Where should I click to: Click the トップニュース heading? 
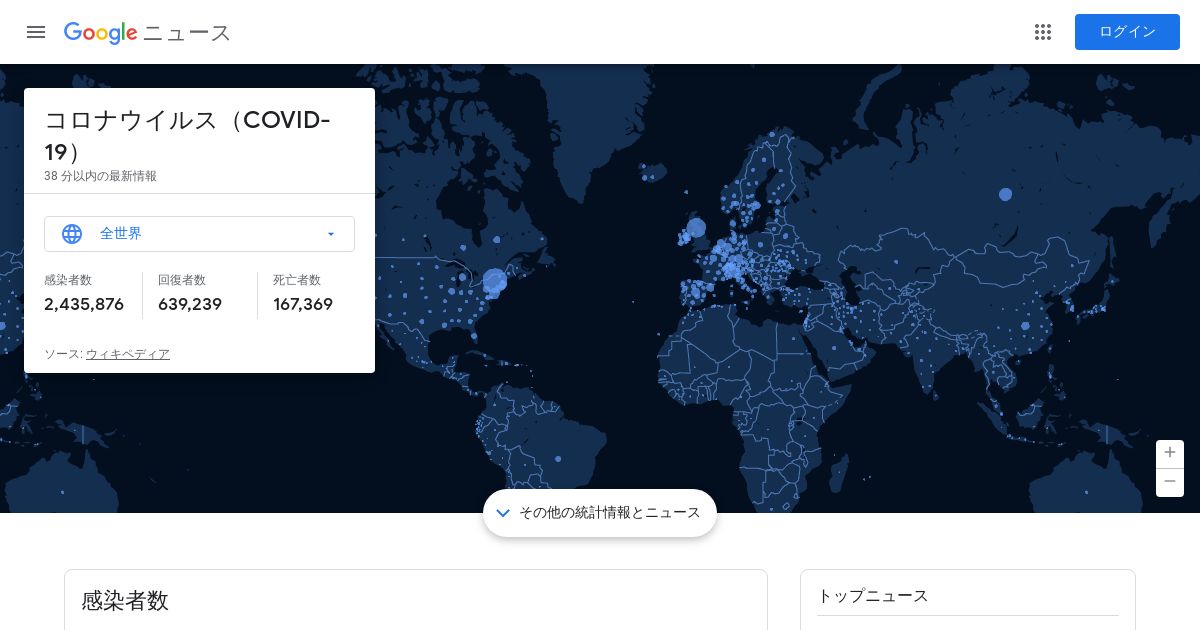pos(873,596)
